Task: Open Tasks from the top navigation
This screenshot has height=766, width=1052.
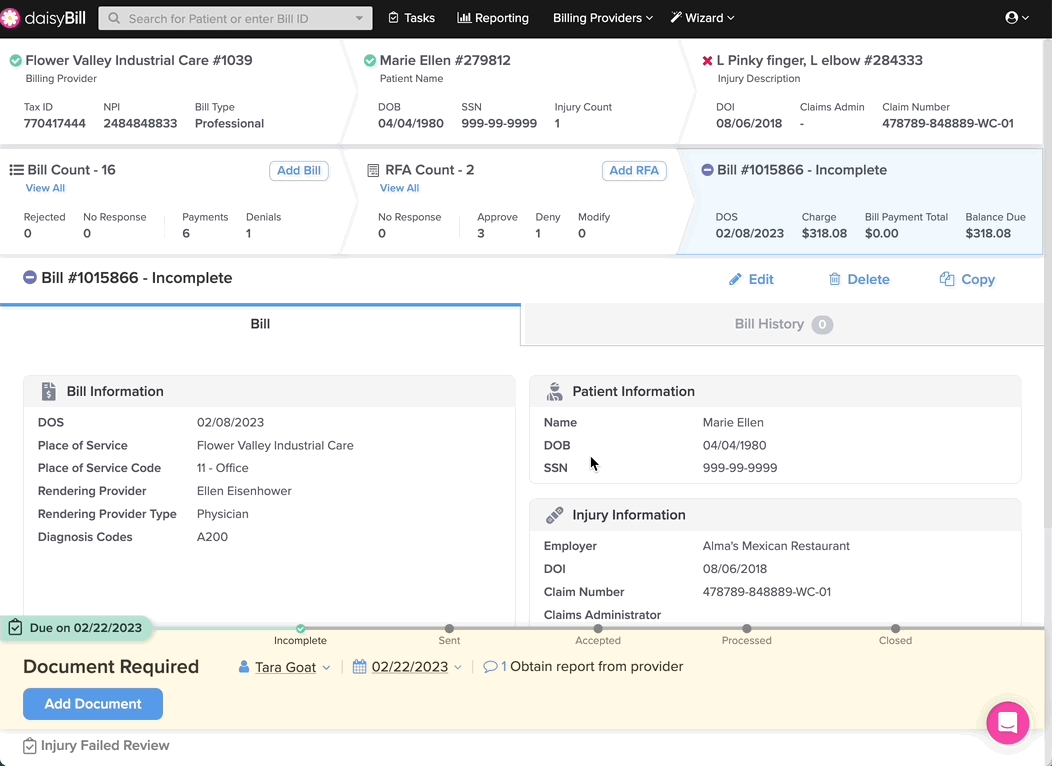Action: tap(412, 18)
